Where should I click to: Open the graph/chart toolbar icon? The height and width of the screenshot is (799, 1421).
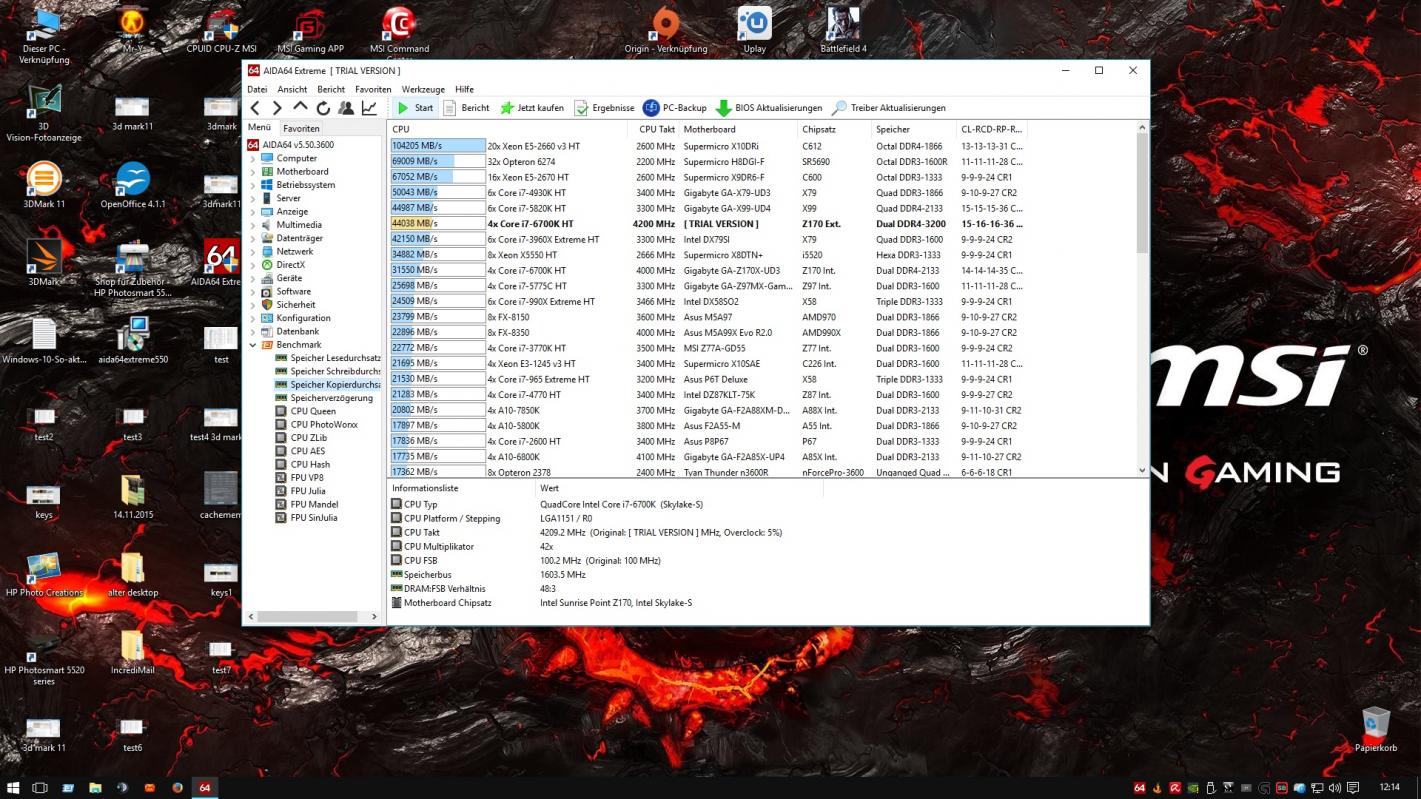369,108
